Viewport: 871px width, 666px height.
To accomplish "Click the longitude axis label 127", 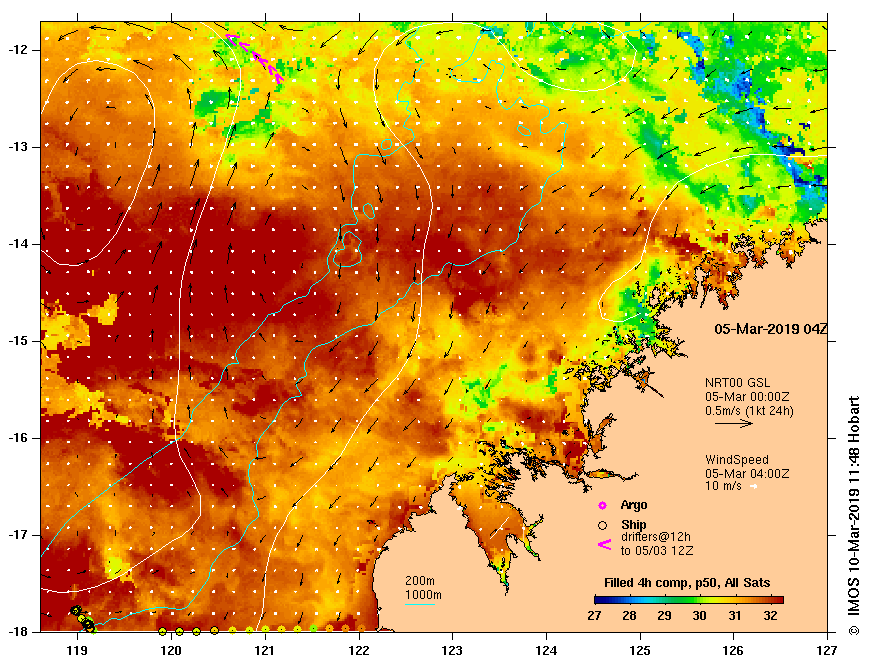I will 827,650.
